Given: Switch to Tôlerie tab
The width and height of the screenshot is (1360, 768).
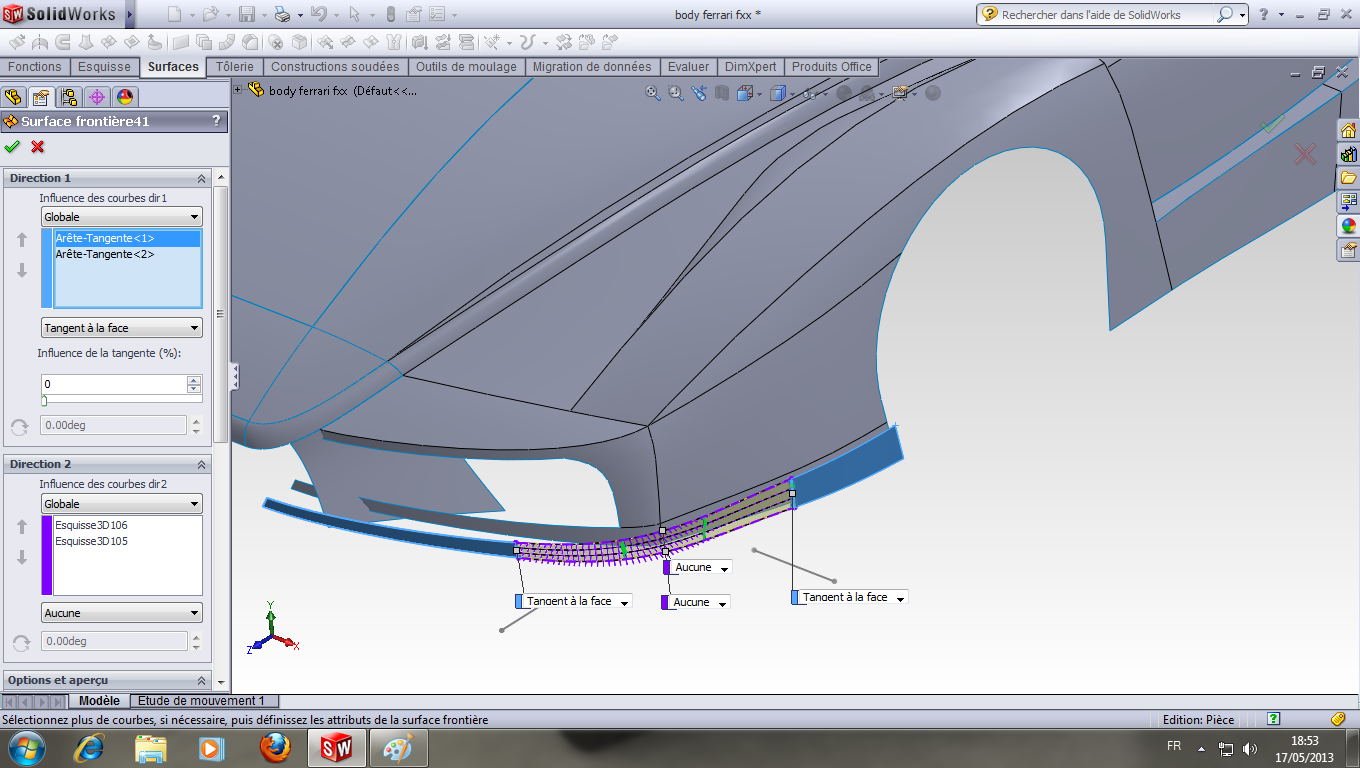Looking at the screenshot, I should pyautogui.click(x=235, y=67).
